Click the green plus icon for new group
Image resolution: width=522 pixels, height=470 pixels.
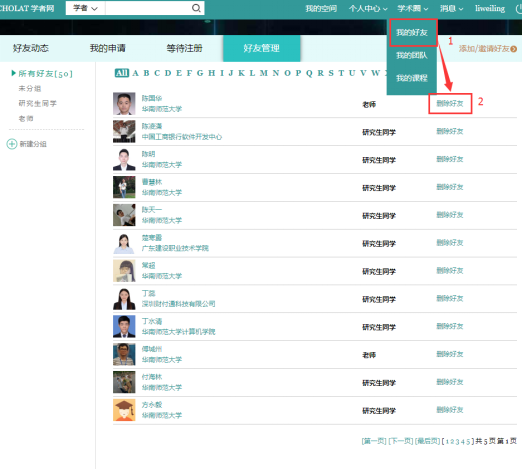click(x=12, y=144)
